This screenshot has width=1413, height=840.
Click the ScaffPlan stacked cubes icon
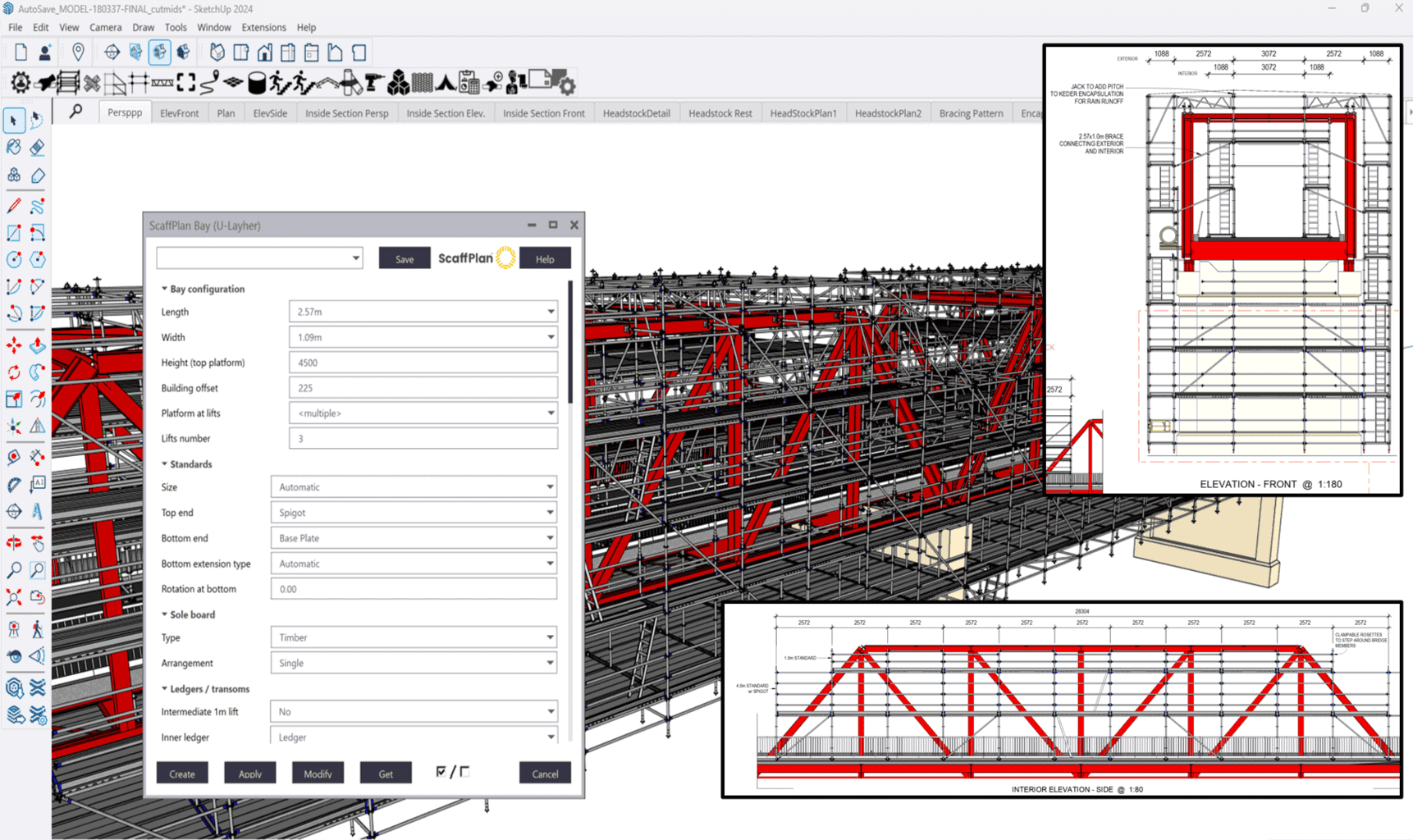[398, 82]
